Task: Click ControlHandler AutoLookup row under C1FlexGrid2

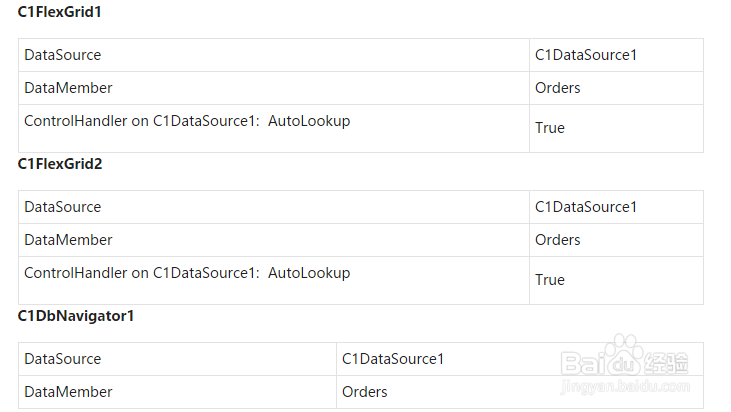Action: 187,273
